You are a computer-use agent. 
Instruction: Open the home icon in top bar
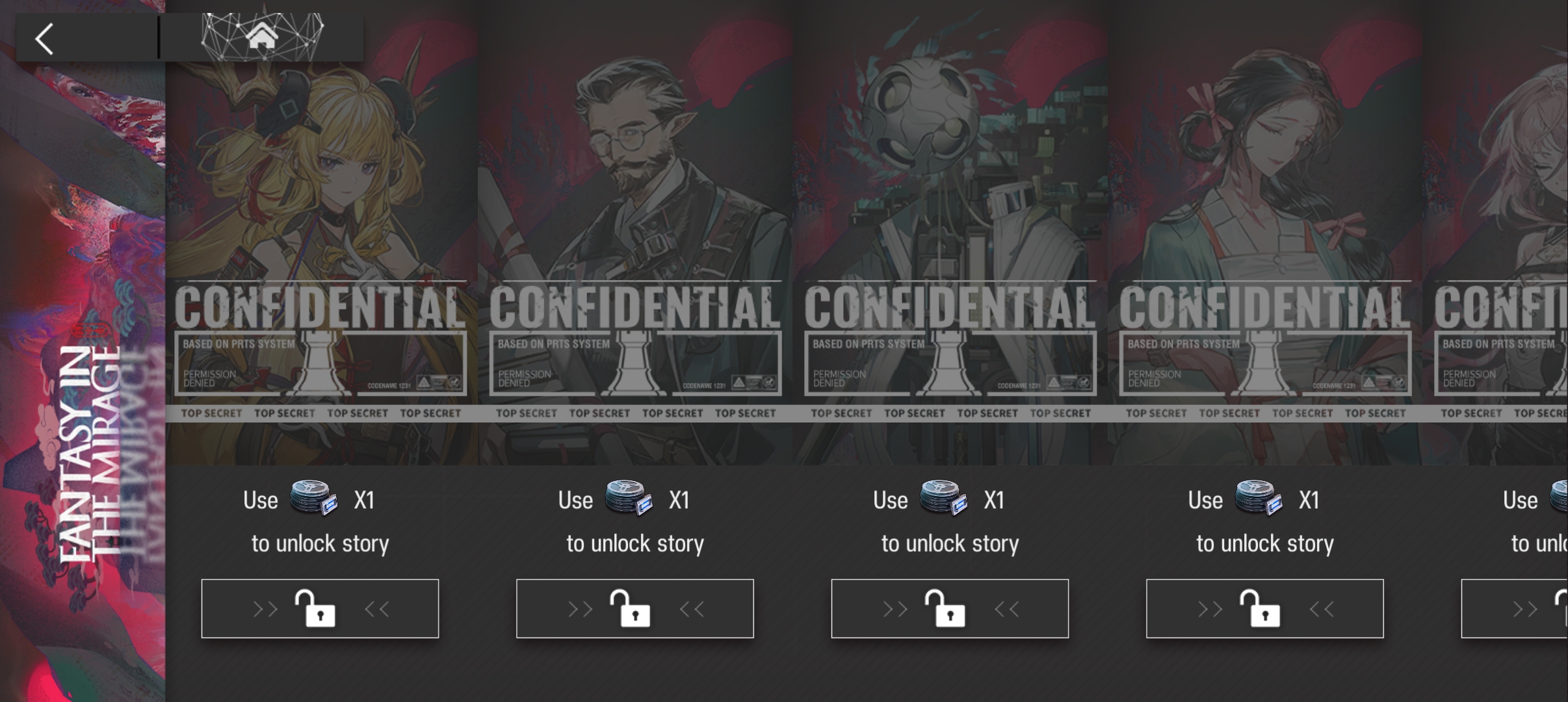pyautogui.click(x=262, y=35)
